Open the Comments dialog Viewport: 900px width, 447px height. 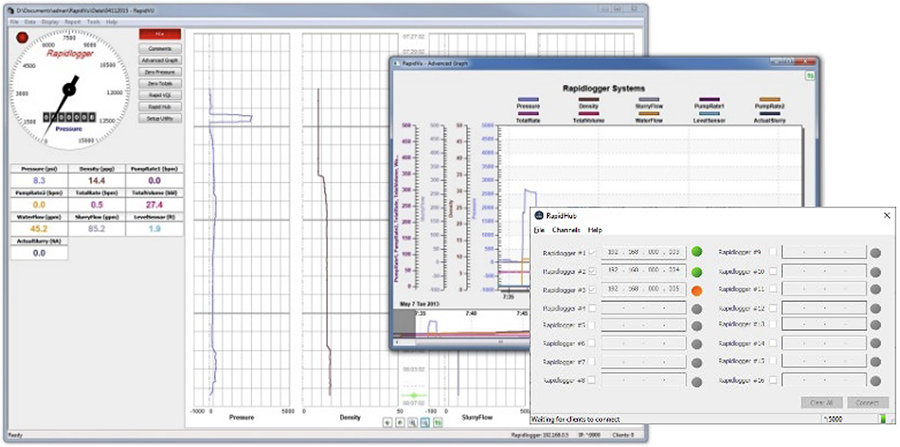[x=160, y=49]
